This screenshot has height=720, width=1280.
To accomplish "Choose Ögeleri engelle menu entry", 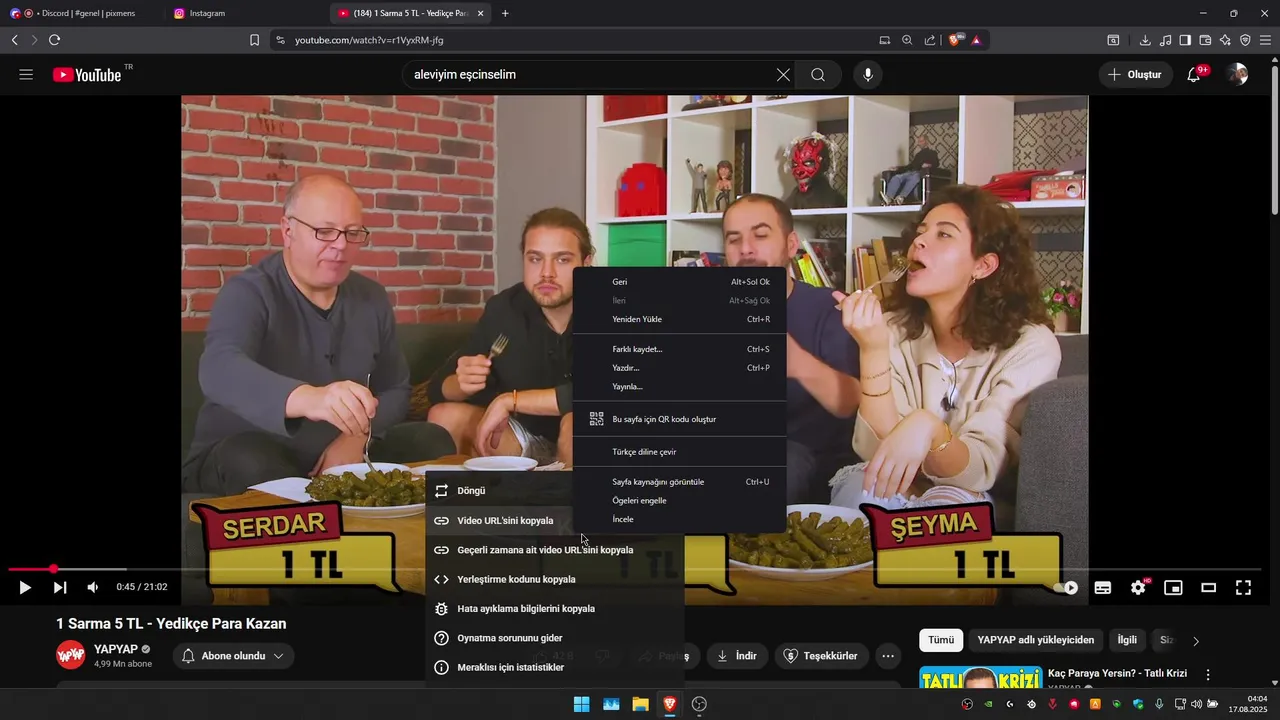I will [x=680, y=500].
